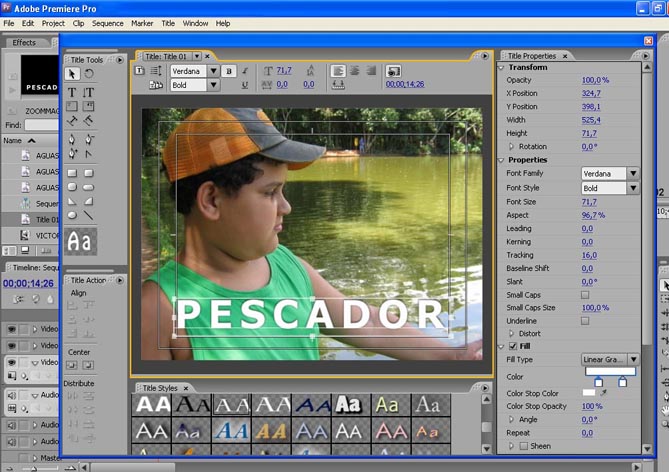Uncheck the Fill checkbox
The width and height of the screenshot is (669, 472).
coord(513,346)
